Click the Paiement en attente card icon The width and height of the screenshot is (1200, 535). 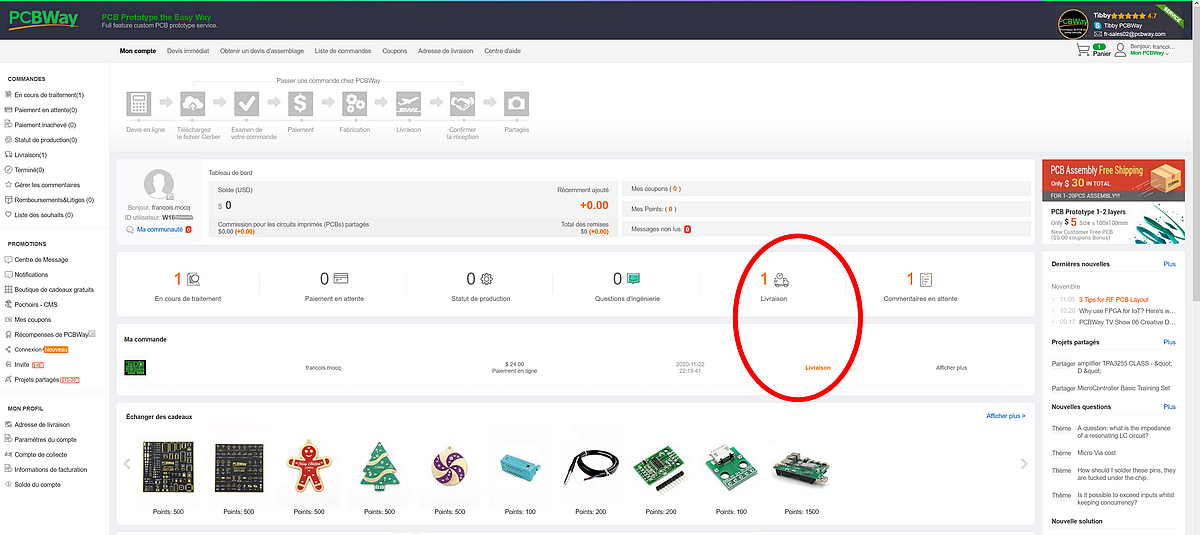point(340,279)
